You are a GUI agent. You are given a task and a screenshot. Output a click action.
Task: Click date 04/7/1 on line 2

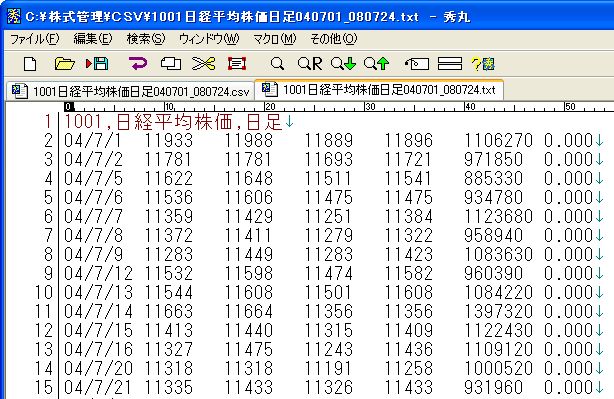pos(93,141)
